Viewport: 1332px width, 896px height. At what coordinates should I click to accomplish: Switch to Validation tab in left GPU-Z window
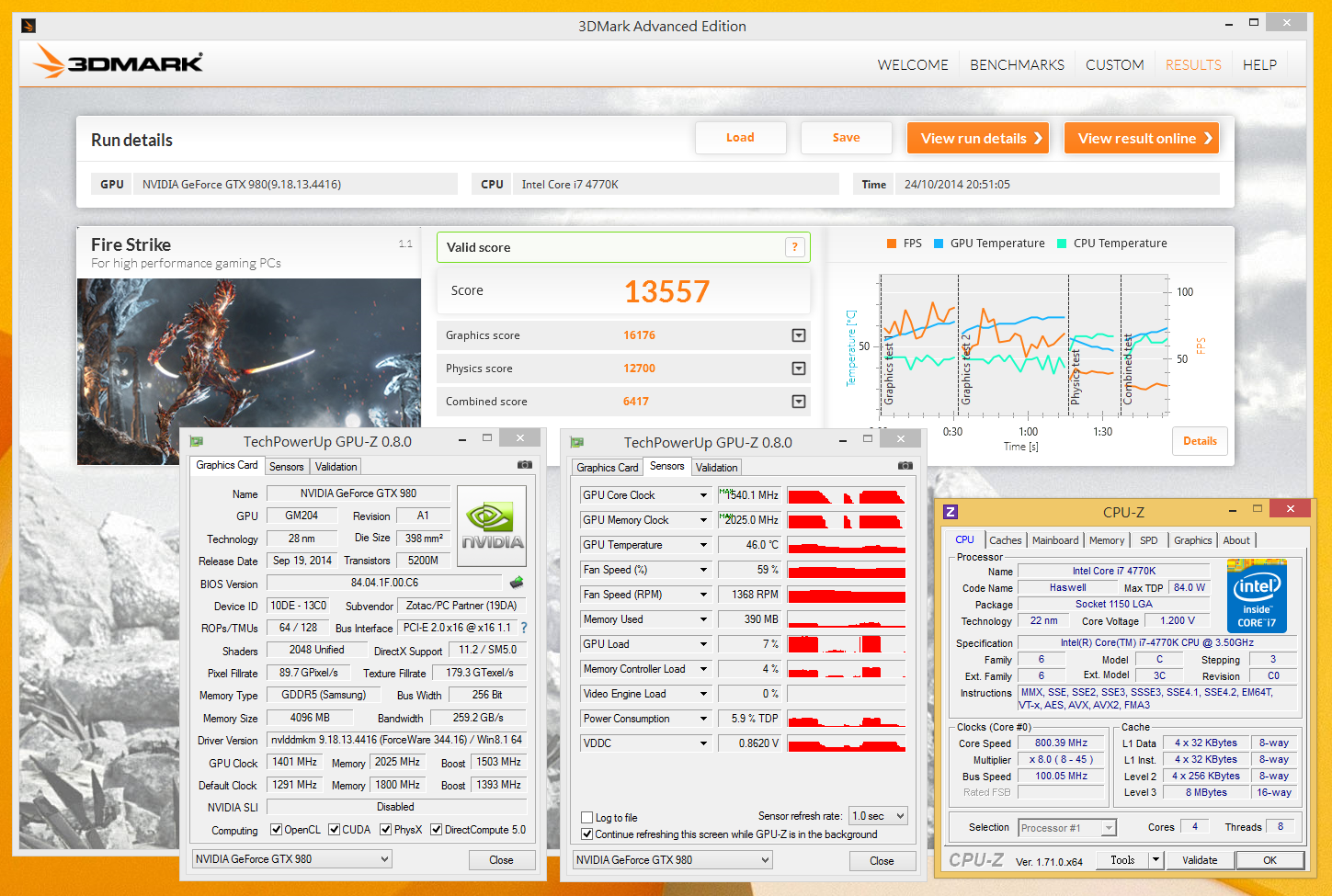[x=336, y=467]
